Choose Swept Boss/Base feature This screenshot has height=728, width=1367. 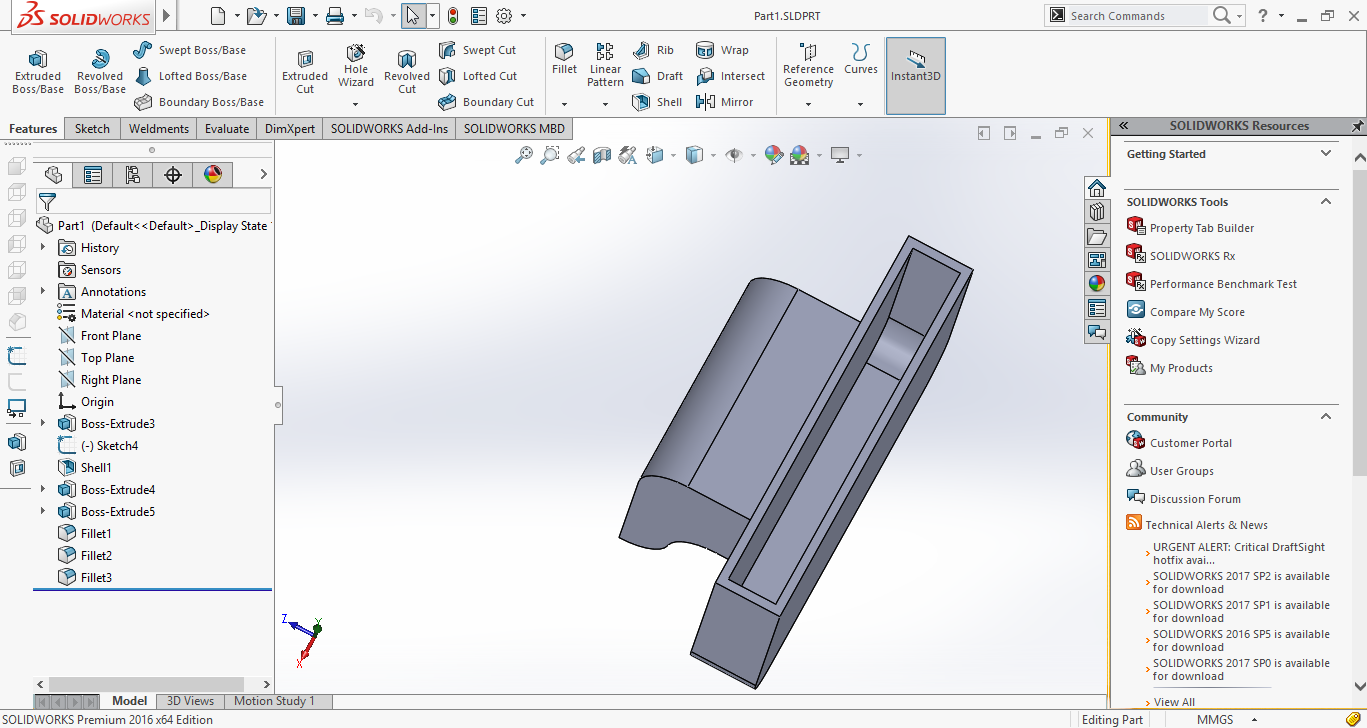tap(189, 50)
